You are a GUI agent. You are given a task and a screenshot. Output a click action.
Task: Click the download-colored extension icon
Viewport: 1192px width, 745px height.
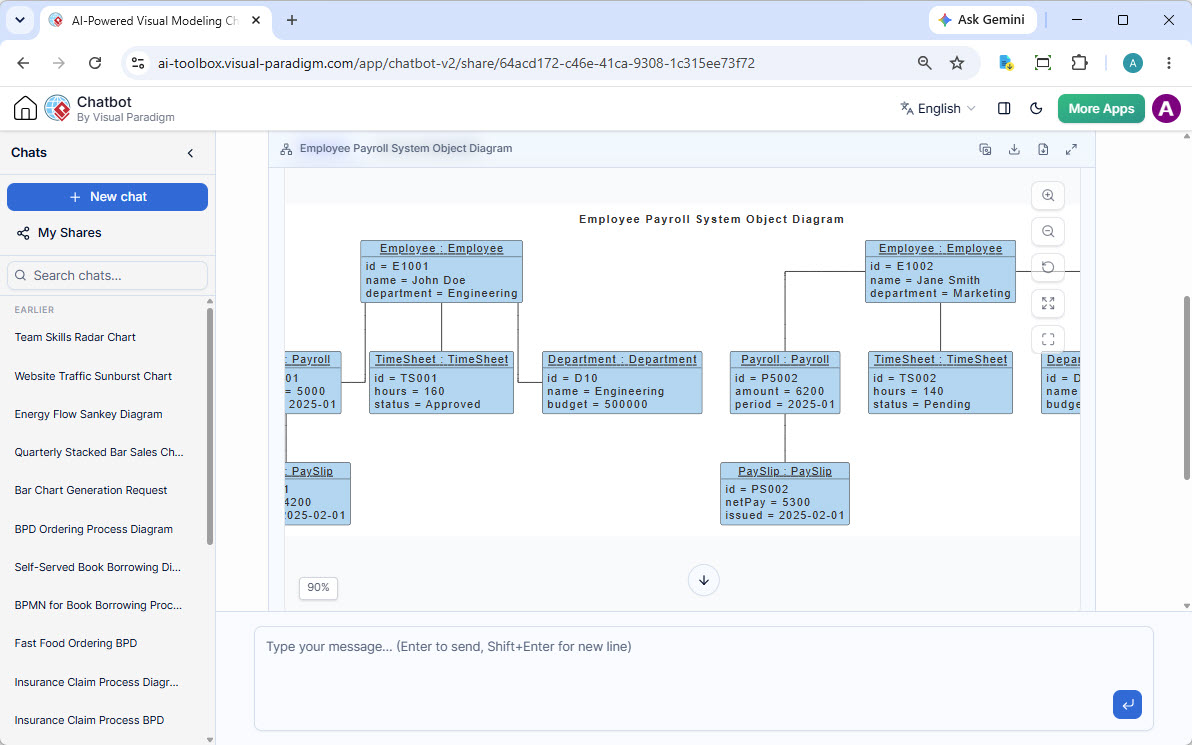pos(1006,63)
